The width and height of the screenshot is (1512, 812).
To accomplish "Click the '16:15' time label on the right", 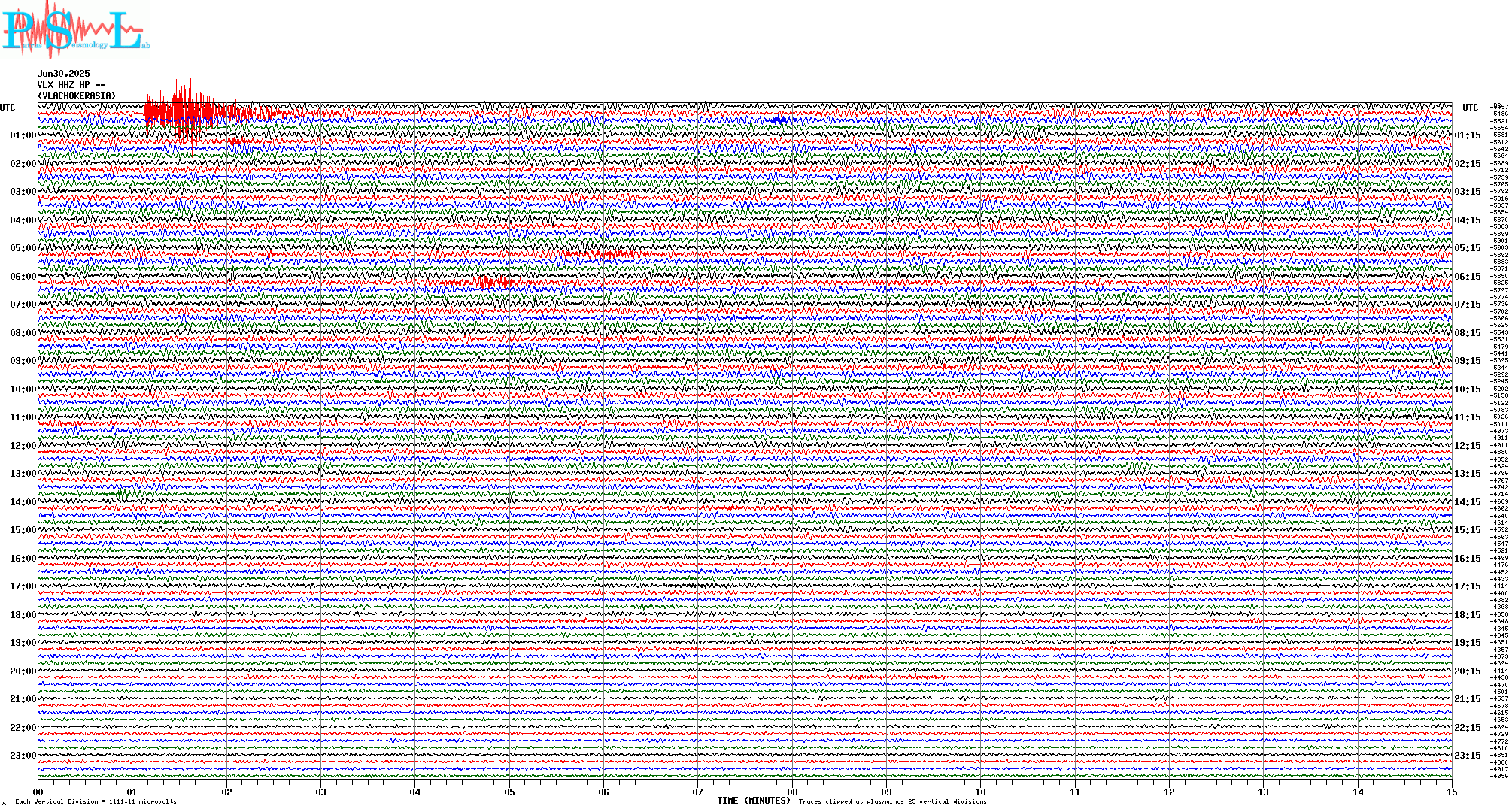I will [x=1468, y=559].
